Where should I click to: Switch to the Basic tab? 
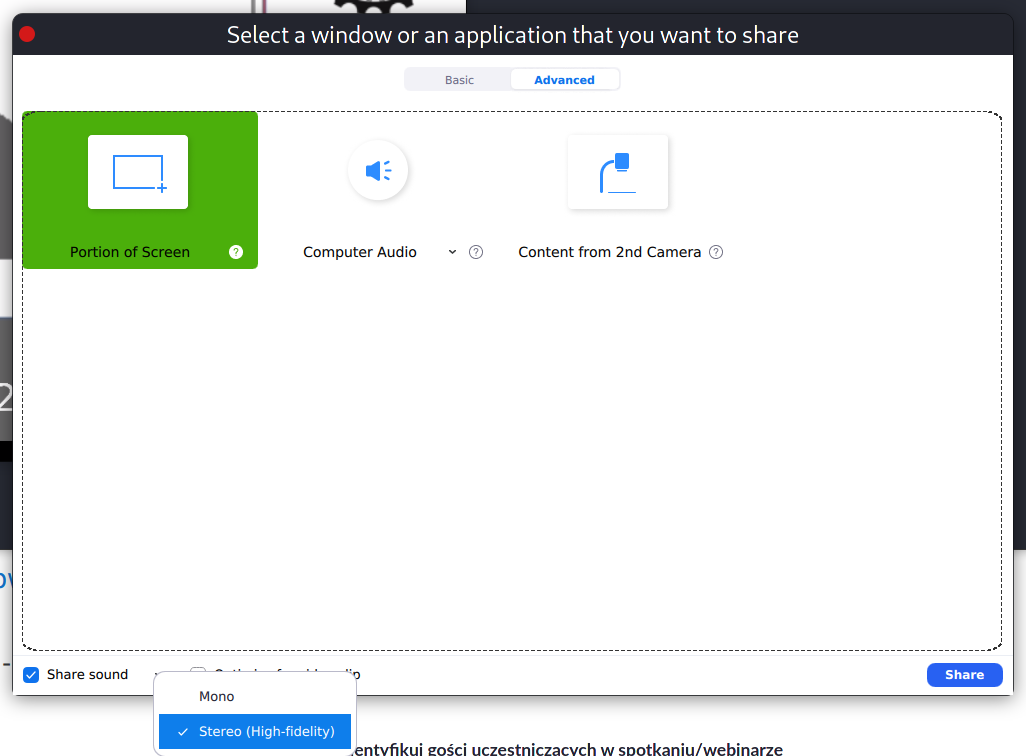pyautogui.click(x=459, y=80)
